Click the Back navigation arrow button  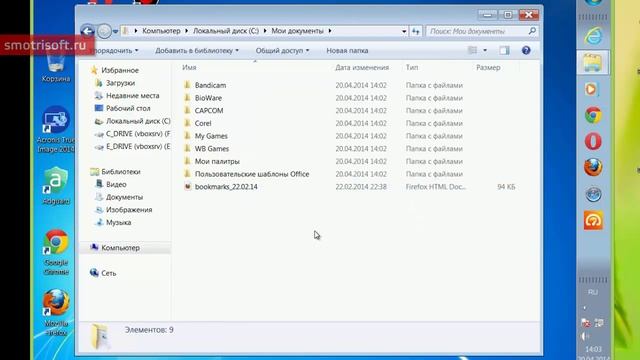tap(87, 31)
